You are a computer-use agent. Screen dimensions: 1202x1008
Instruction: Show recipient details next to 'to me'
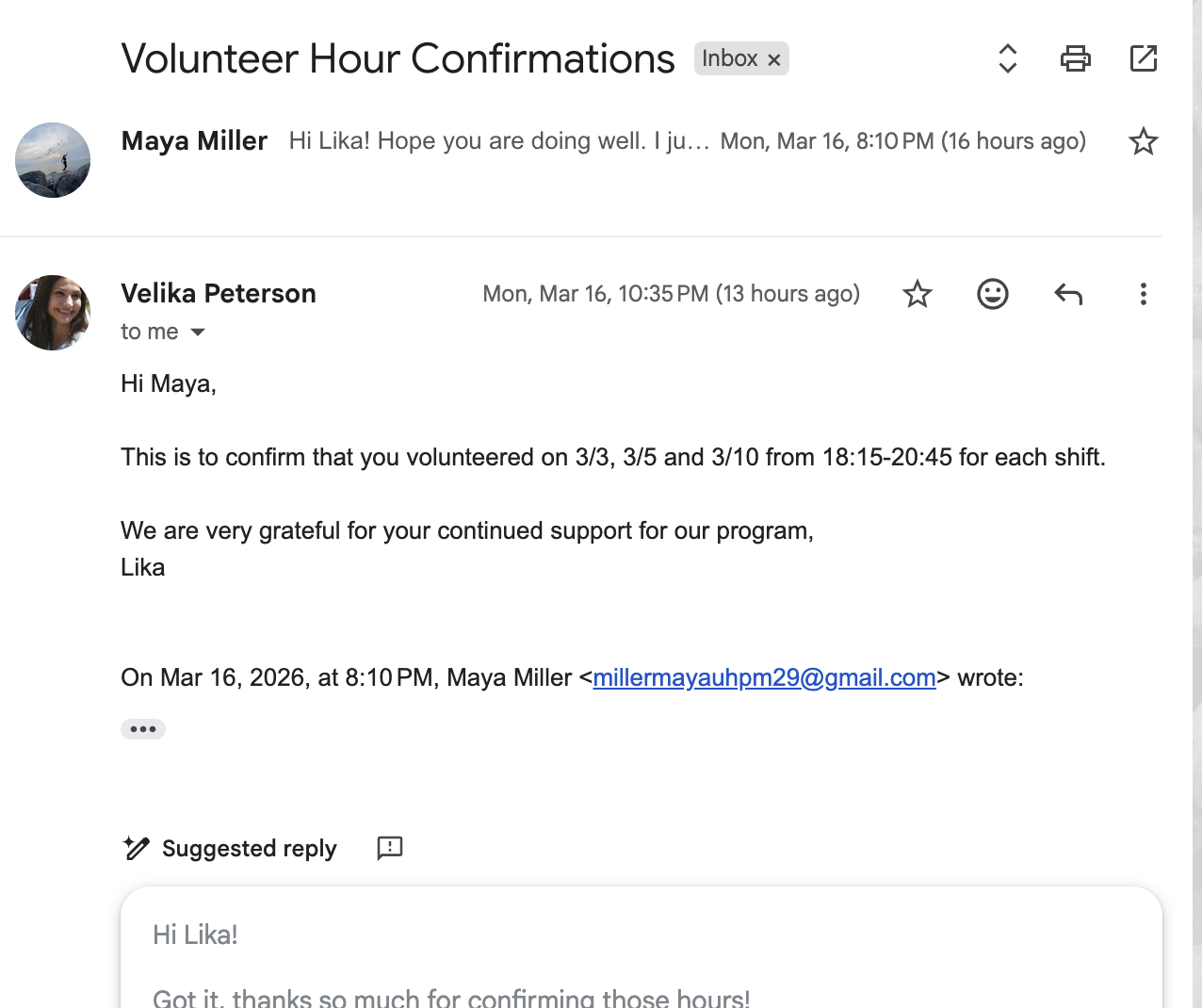click(198, 332)
